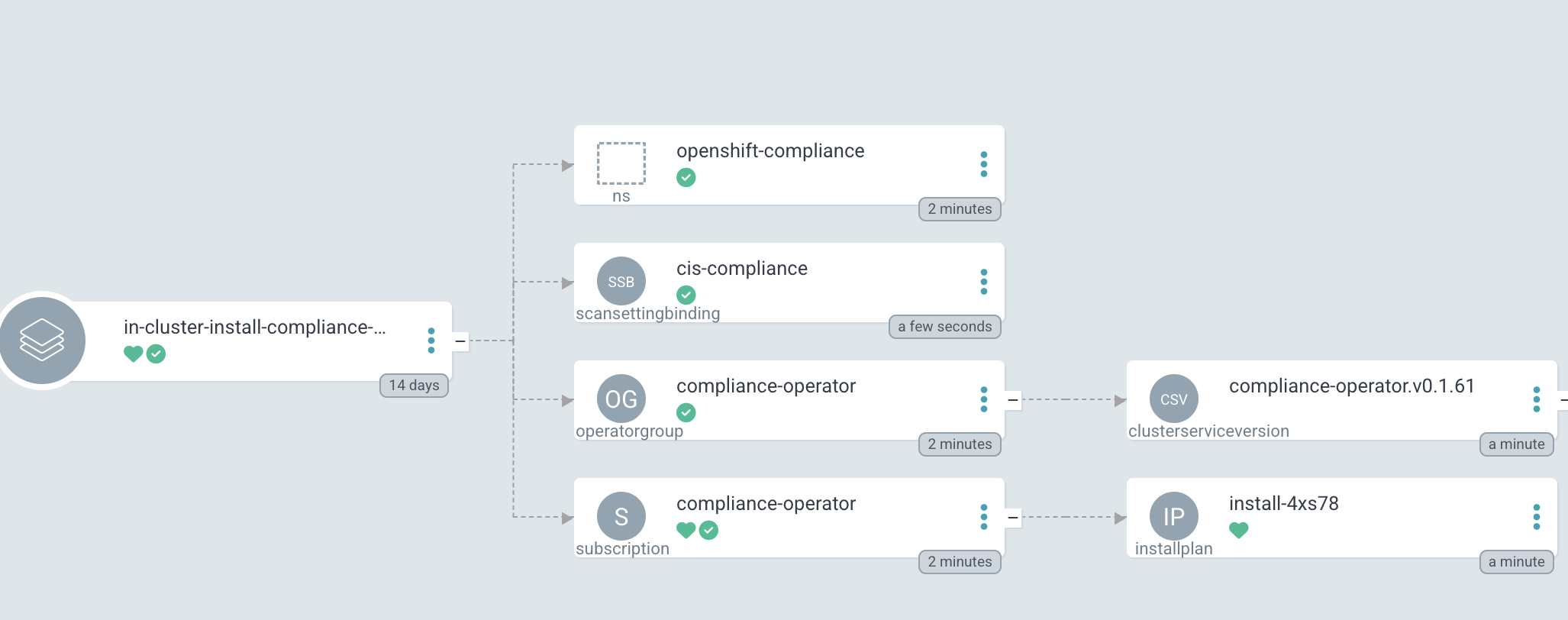
Task: Collapse the operatorgroup compliance-operator node
Action: 1011,398
